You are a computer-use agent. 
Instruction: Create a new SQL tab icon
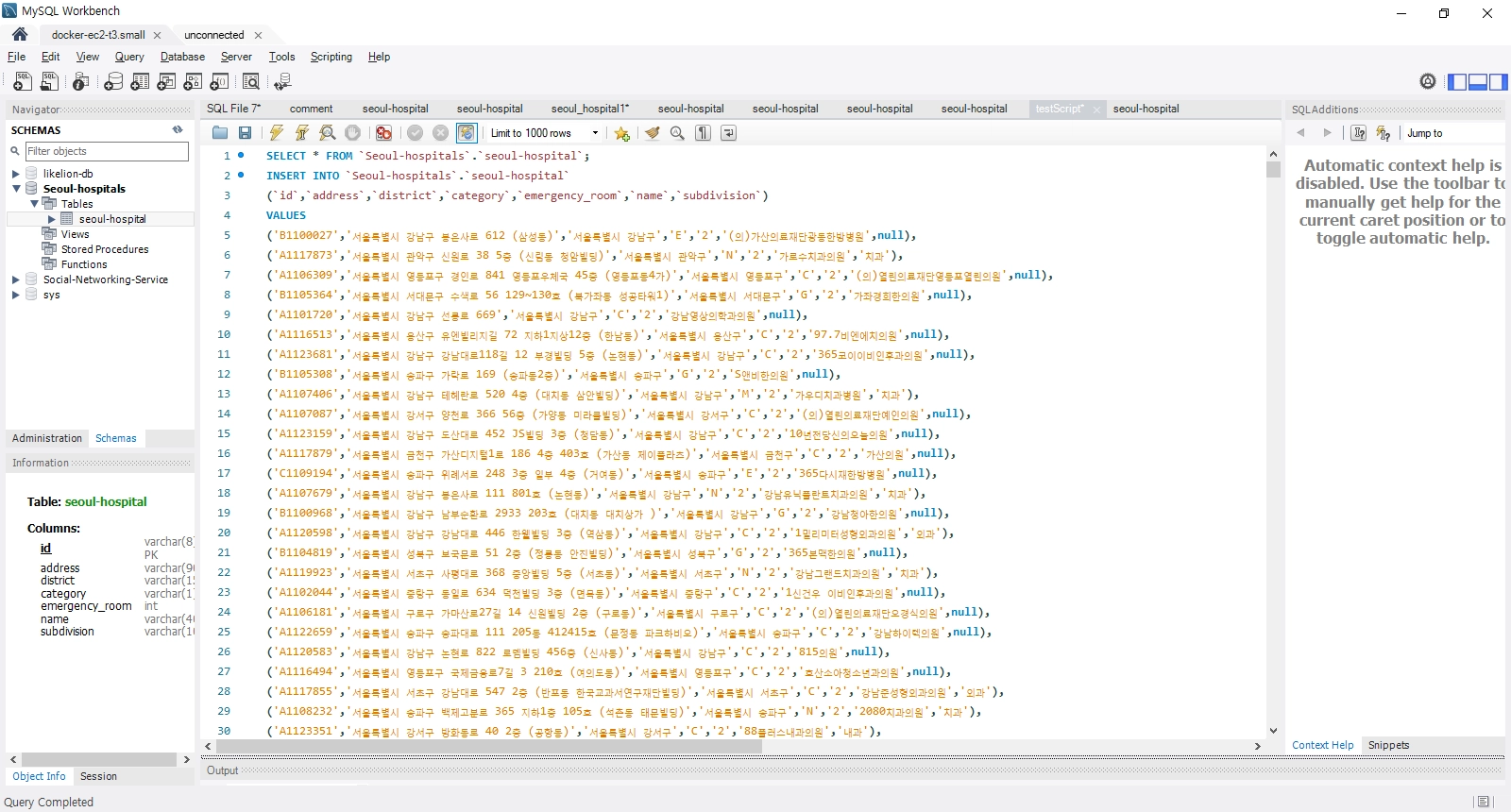23,82
